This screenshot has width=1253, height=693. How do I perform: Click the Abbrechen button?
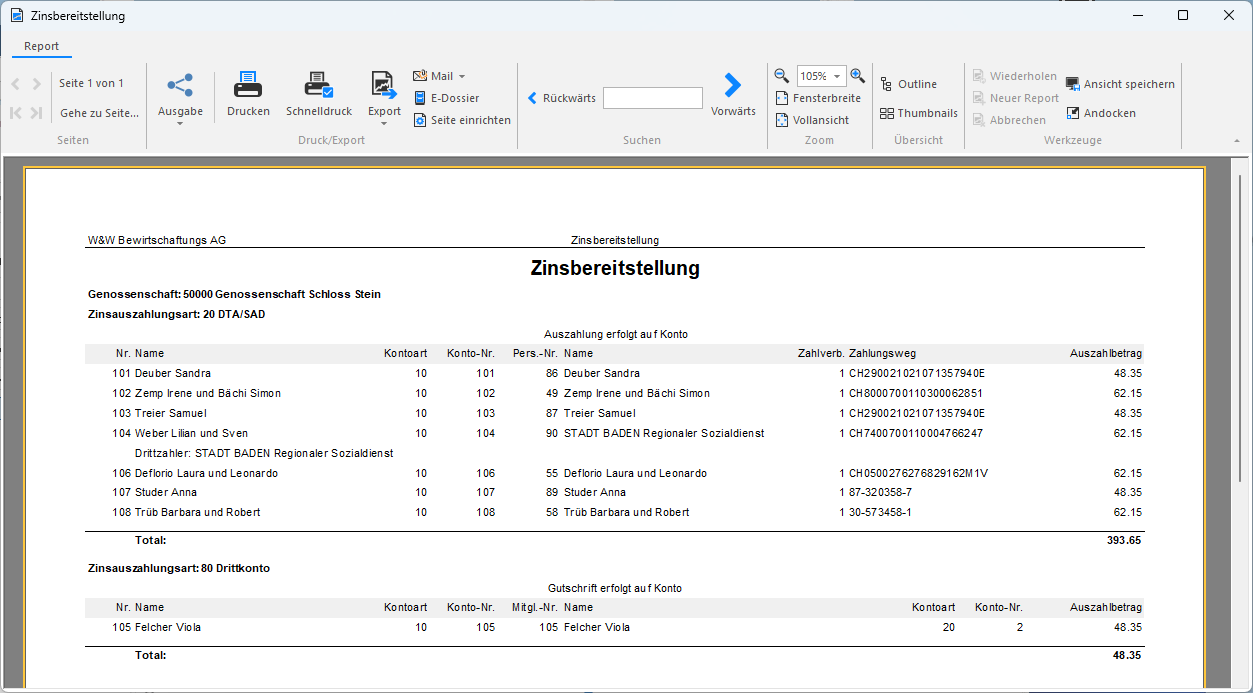(1008, 120)
